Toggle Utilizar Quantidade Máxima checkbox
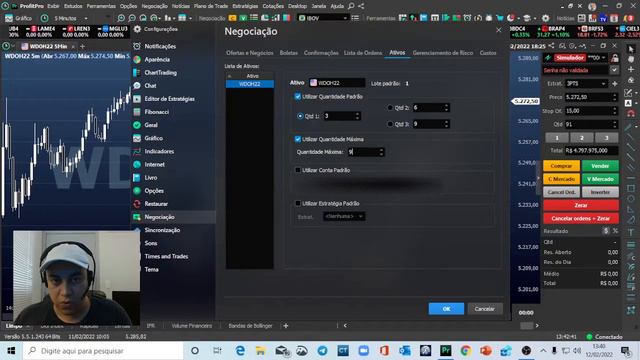 [298, 139]
